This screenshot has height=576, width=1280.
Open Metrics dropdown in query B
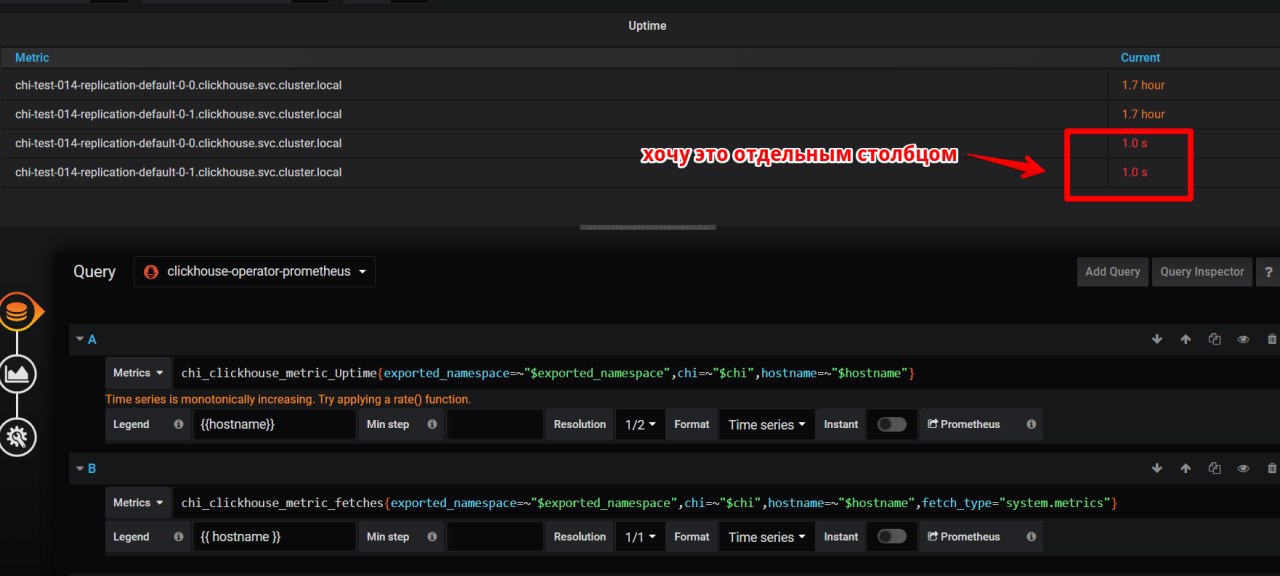(x=138, y=502)
